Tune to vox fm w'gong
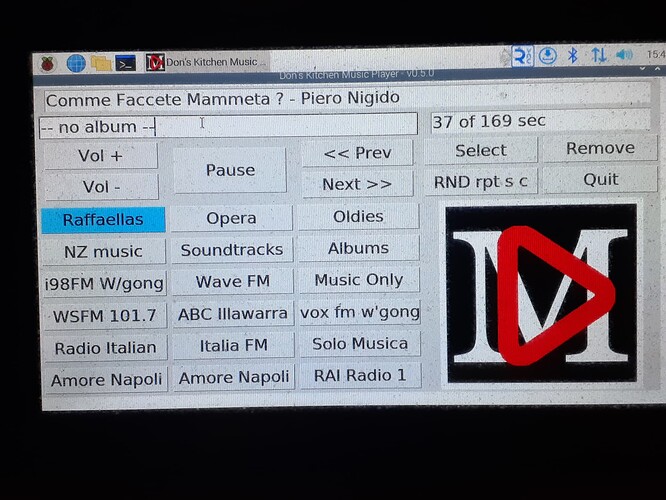Image resolution: width=666 pixels, height=500 pixels. click(360, 312)
